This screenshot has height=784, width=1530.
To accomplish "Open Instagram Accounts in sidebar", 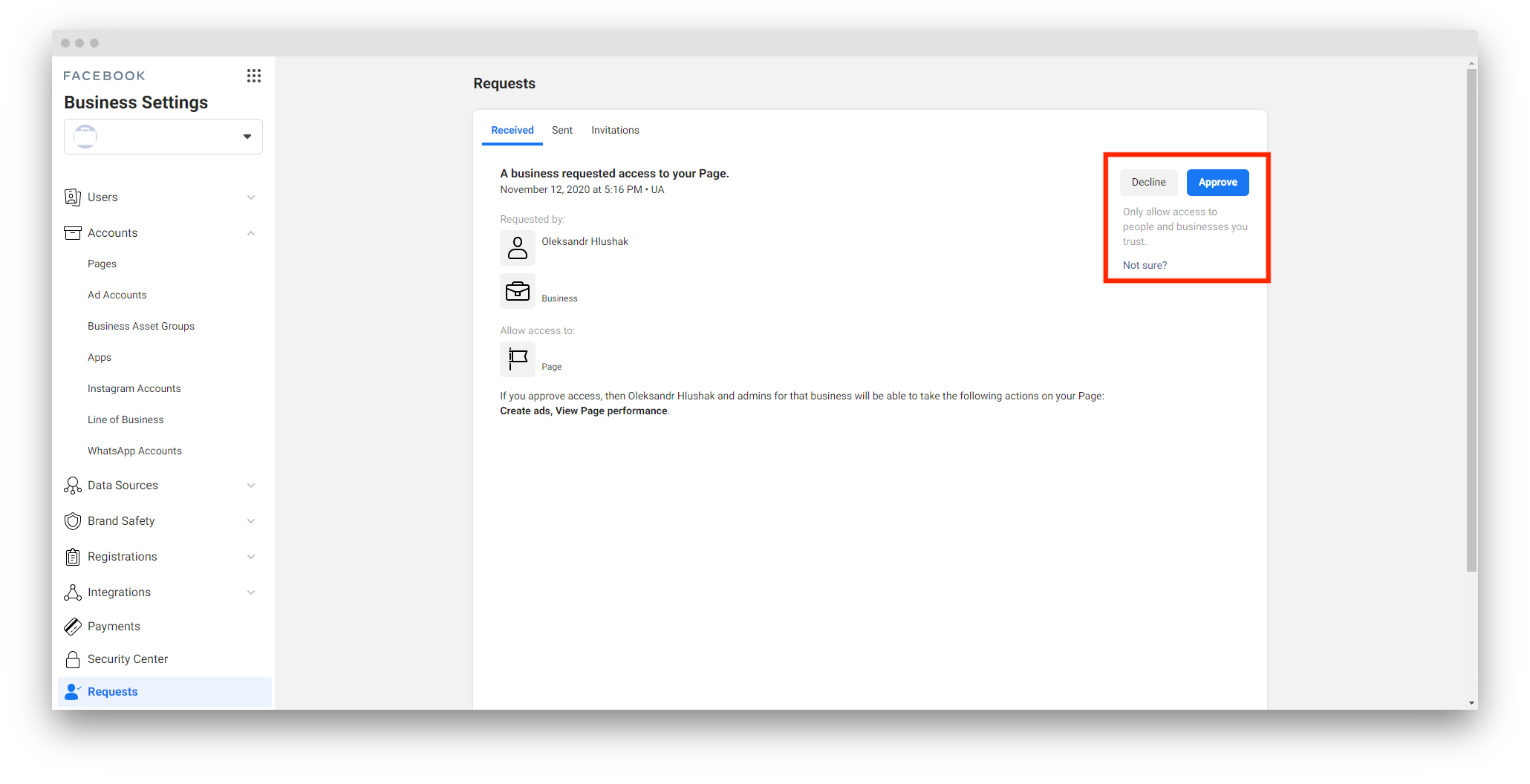I will (134, 388).
